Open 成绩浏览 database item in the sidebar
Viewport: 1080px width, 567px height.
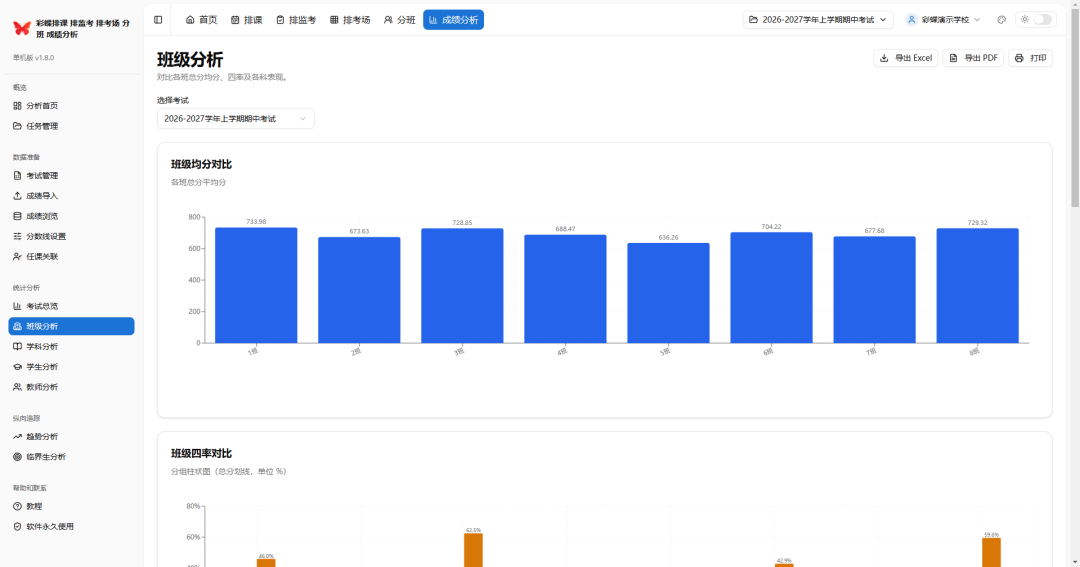point(71,216)
